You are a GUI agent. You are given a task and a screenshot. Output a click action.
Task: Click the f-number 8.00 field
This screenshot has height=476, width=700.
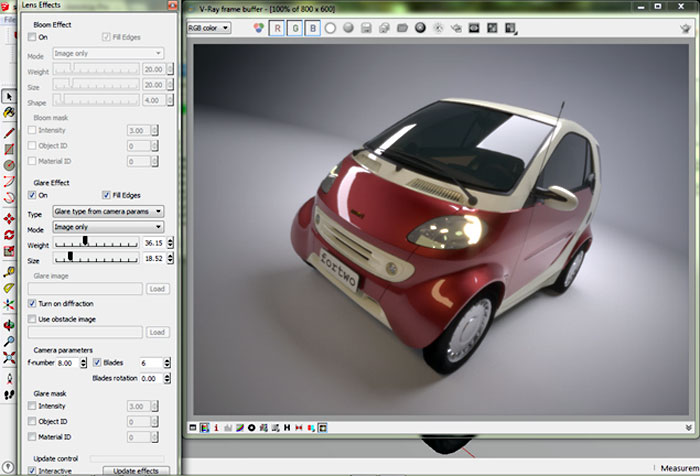pyautogui.click(x=67, y=363)
